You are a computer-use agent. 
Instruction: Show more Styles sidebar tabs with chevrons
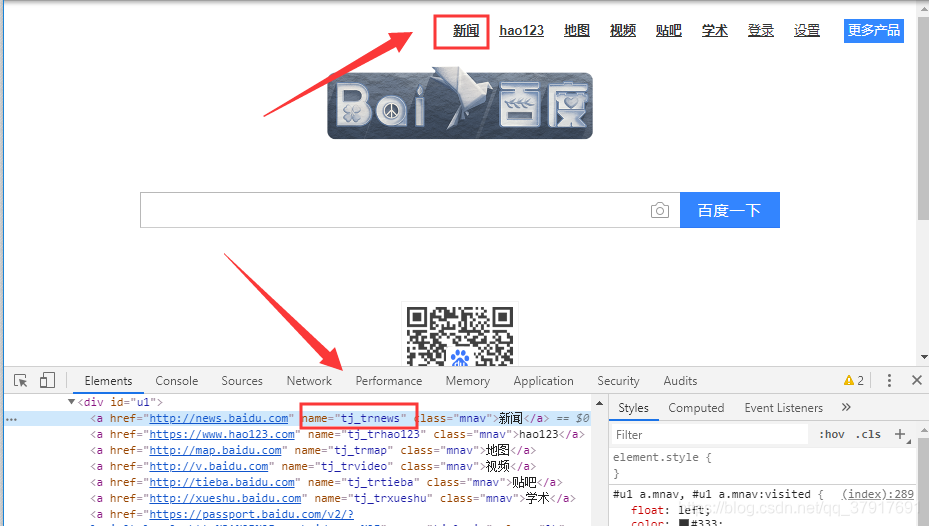[846, 407]
